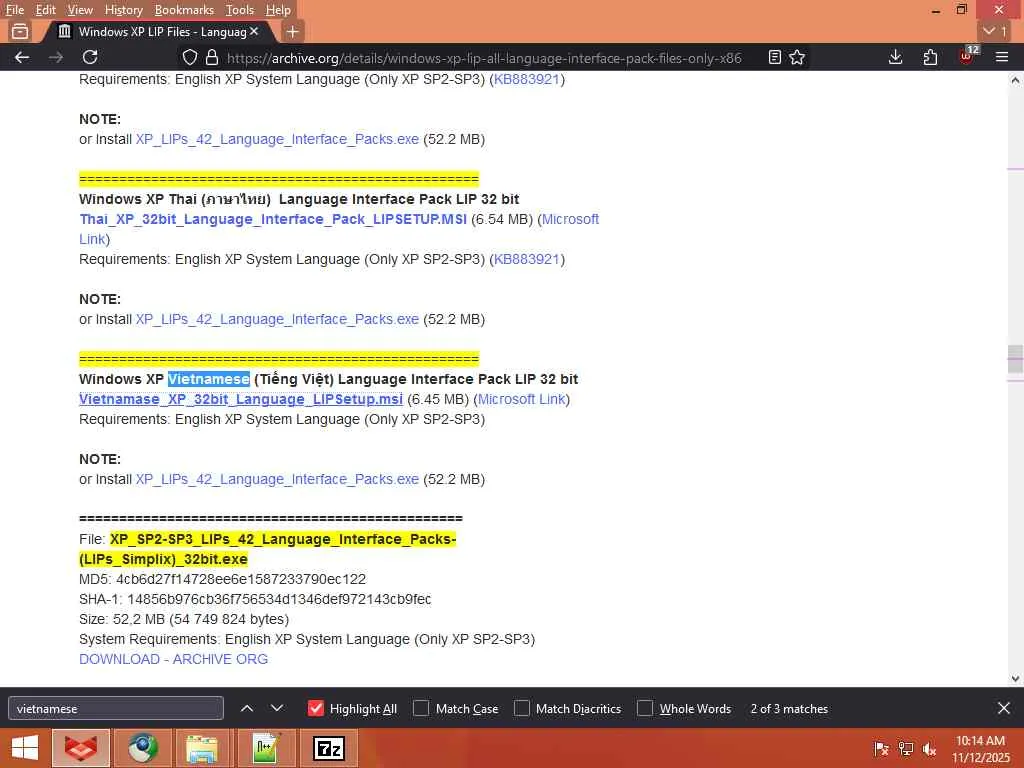Open a new tab with the plus button
Viewport: 1024px width, 768px height.
coord(293,31)
